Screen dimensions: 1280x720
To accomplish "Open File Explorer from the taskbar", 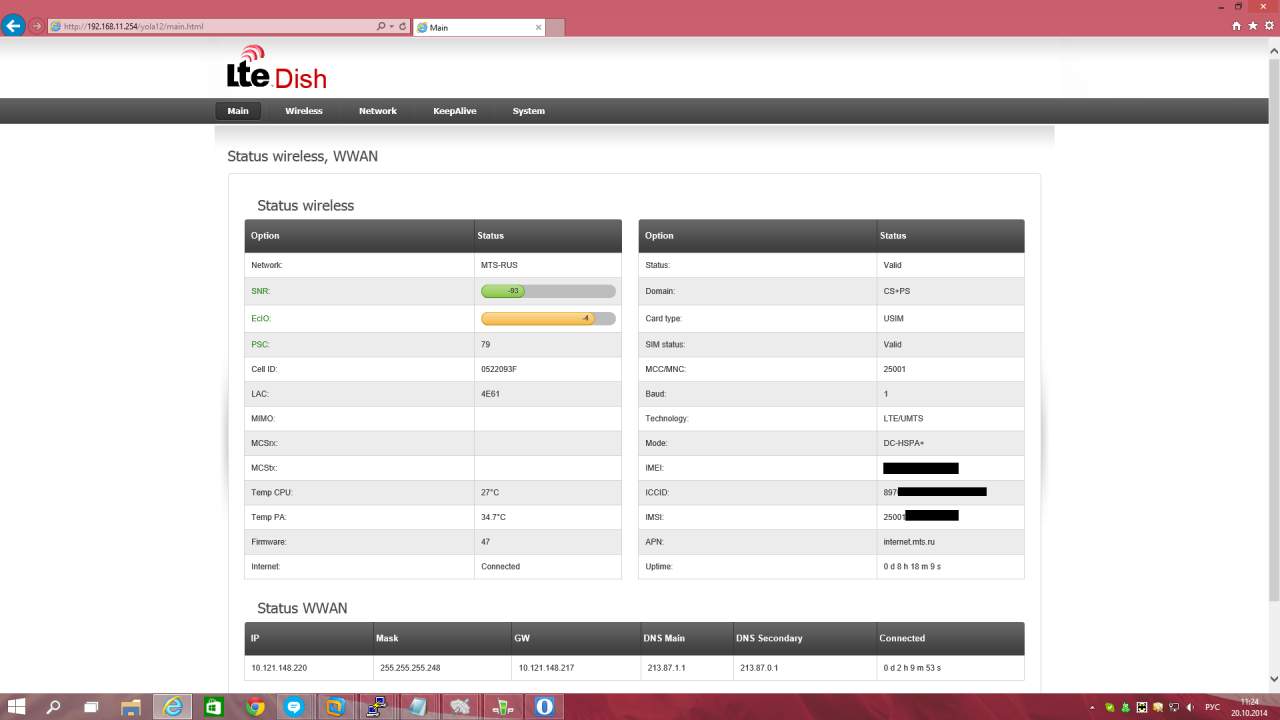I will pyautogui.click(x=131, y=707).
